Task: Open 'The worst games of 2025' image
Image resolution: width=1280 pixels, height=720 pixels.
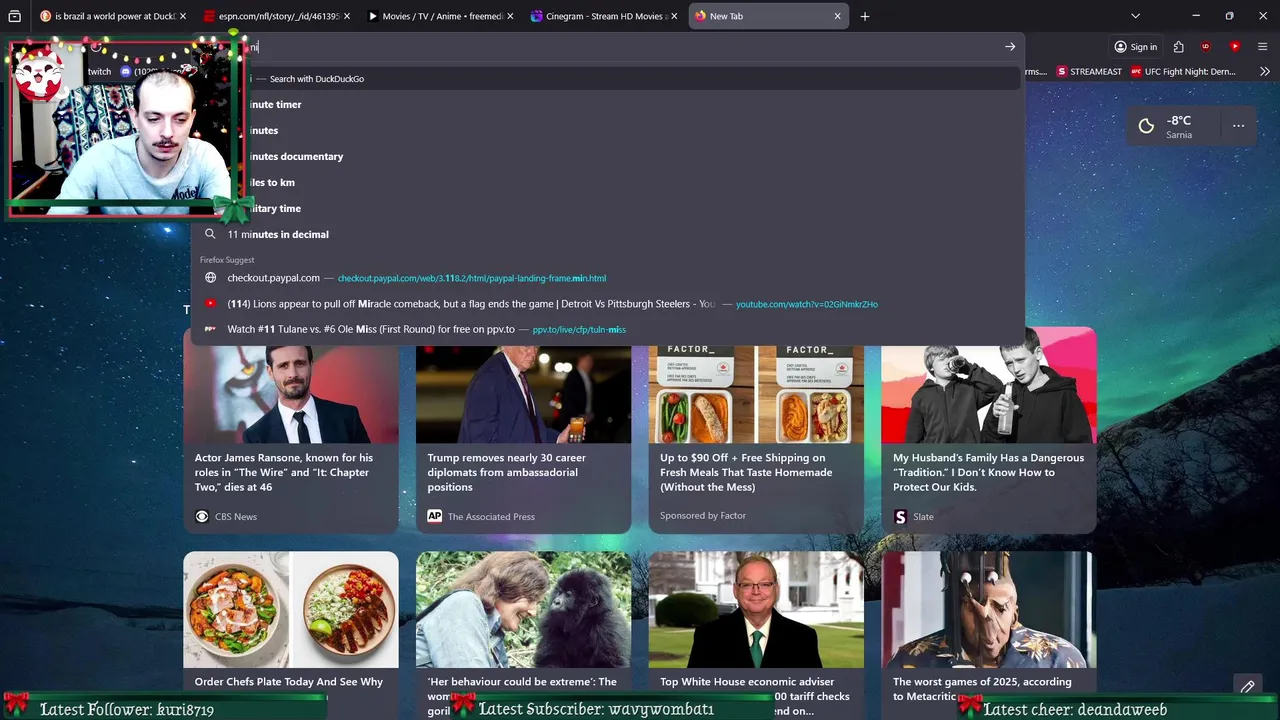Action: click(x=988, y=610)
